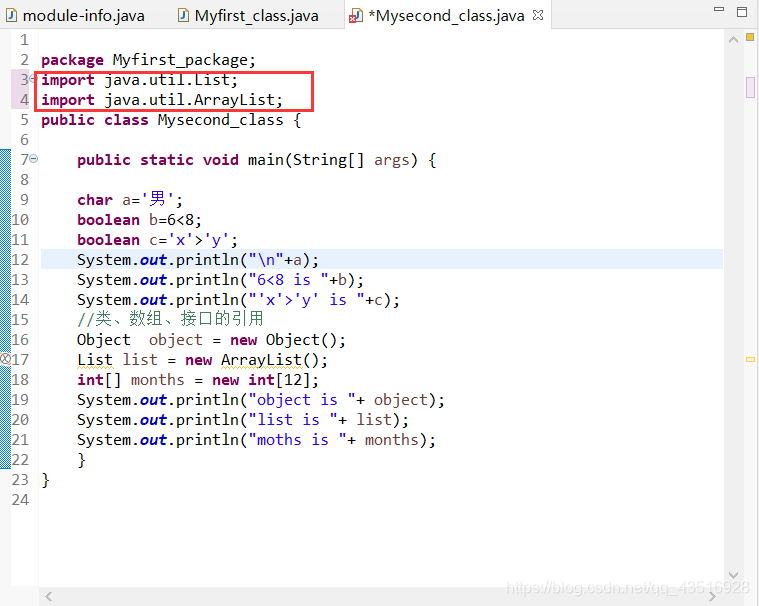This screenshot has width=759, height=606.
Task: Click line number 1 in the gutter
Action: click(24, 40)
